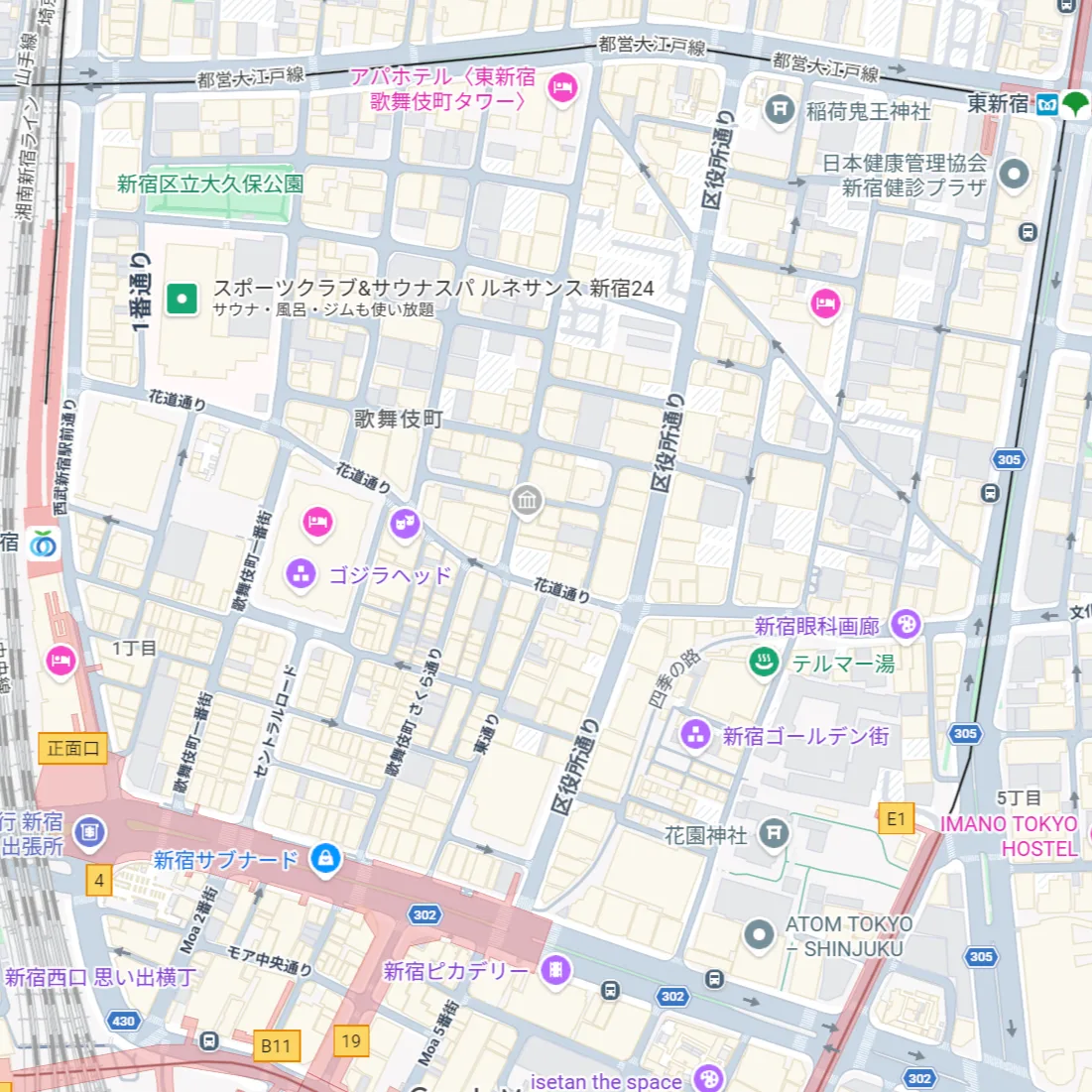1092x1092 pixels.
Task: Click the 正面口 station exit marker
Action: [73, 748]
